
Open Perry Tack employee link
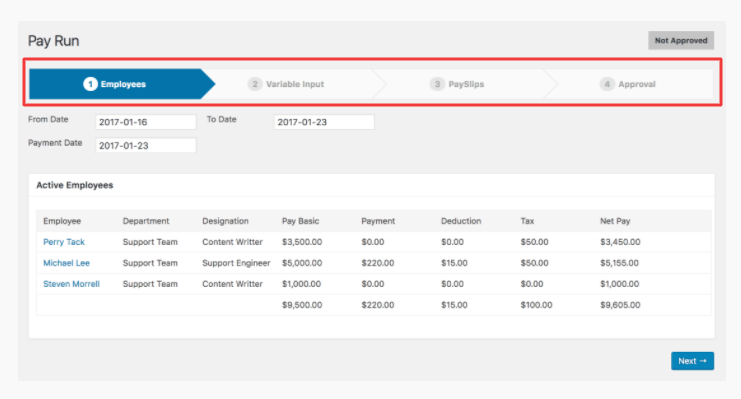click(x=64, y=242)
